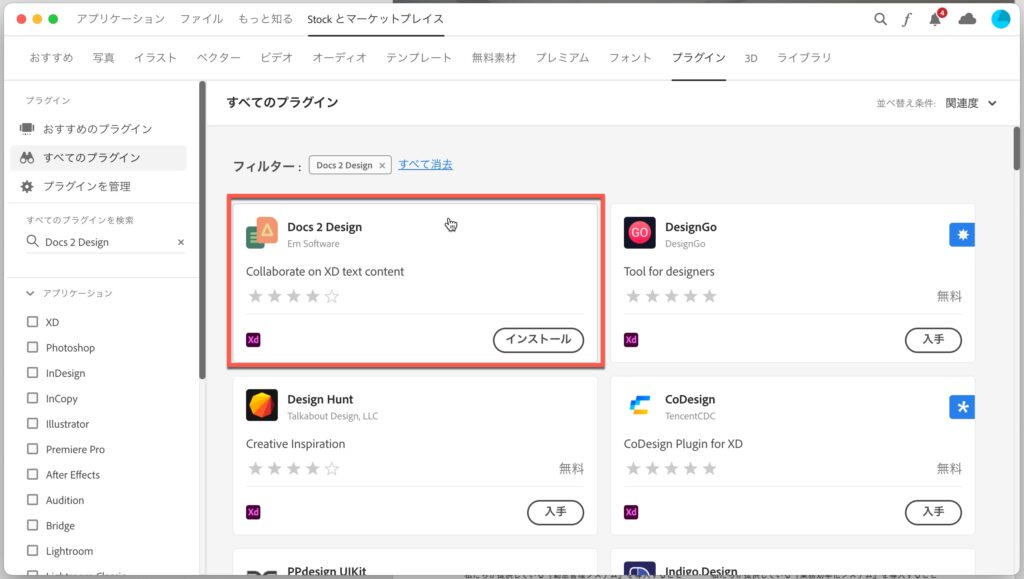This screenshot has height=579, width=1024.
Task: Check the Photoshop application filter
Action: coord(33,347)
